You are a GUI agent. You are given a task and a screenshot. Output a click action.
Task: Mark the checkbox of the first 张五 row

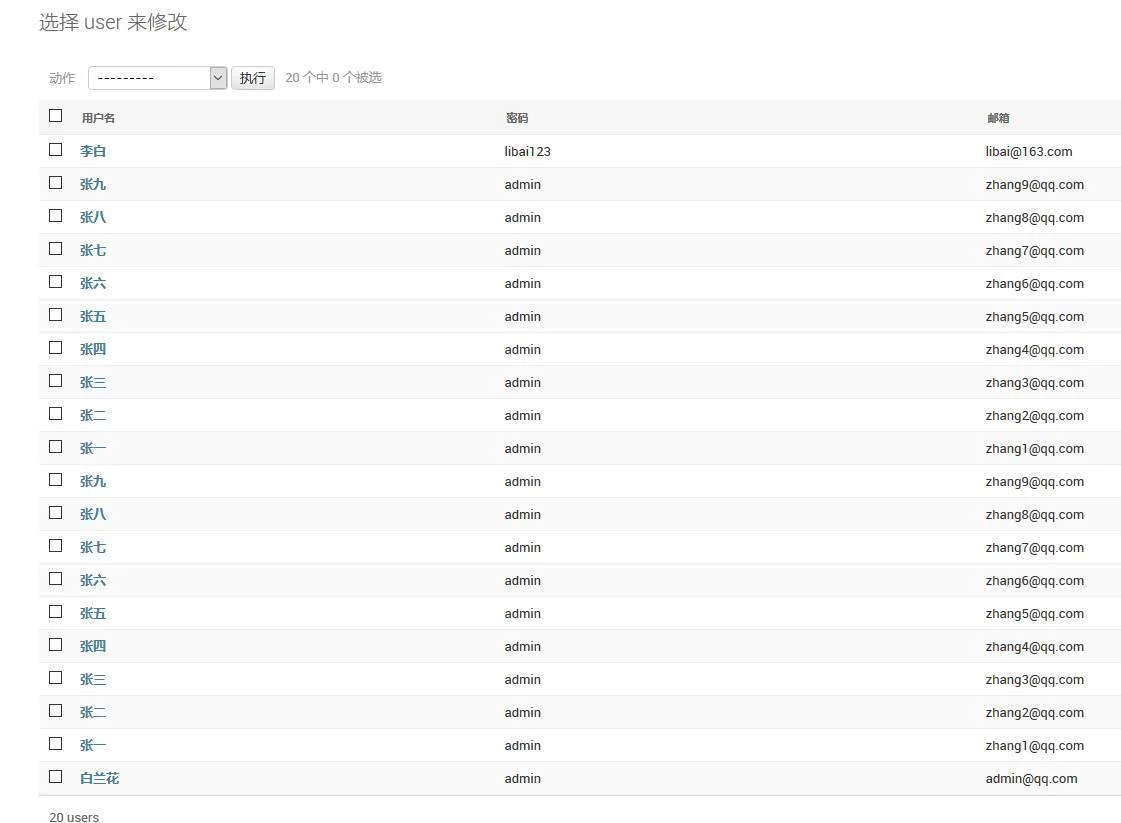point(55,315)
